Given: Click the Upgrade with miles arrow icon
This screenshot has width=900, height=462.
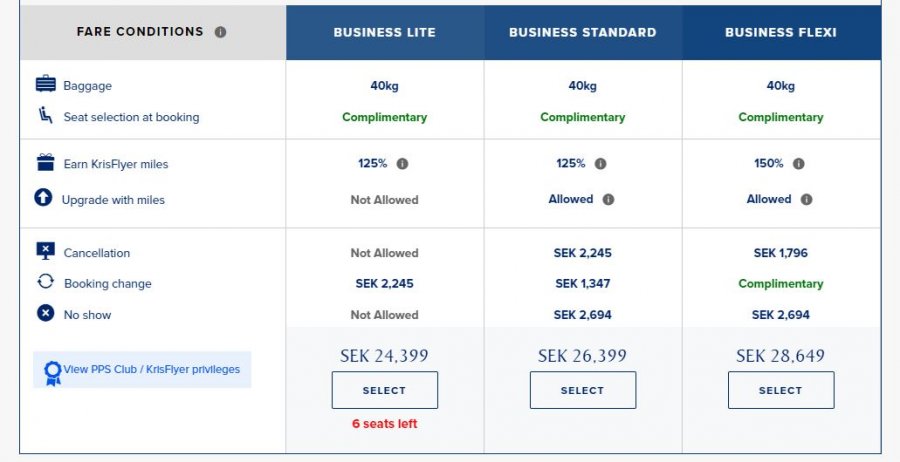Looking at the screenshot, I should click(43, 198).
